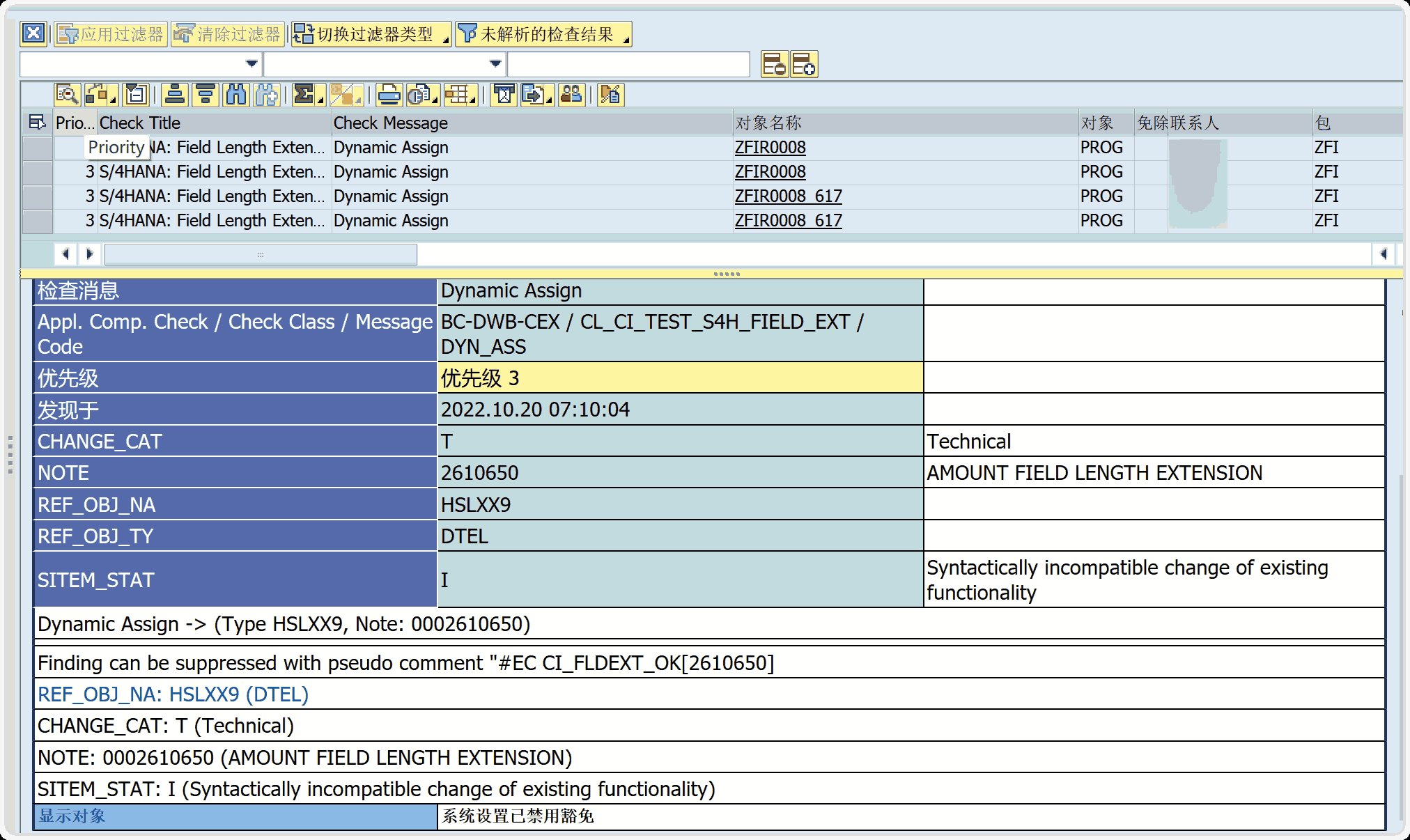Screen dimensions: 1410x840
Task: Click the Sum total sigma icon
Action: click(x=304, y=94)
